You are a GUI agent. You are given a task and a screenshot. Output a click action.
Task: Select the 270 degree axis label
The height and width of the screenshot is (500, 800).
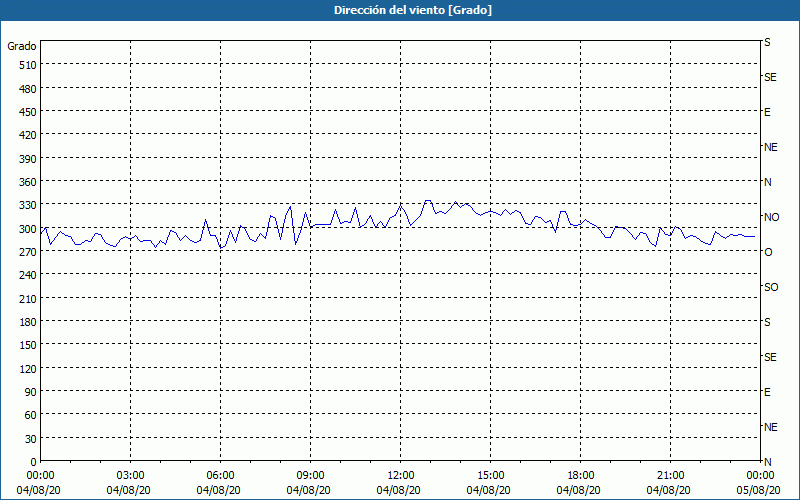[29, 252]
